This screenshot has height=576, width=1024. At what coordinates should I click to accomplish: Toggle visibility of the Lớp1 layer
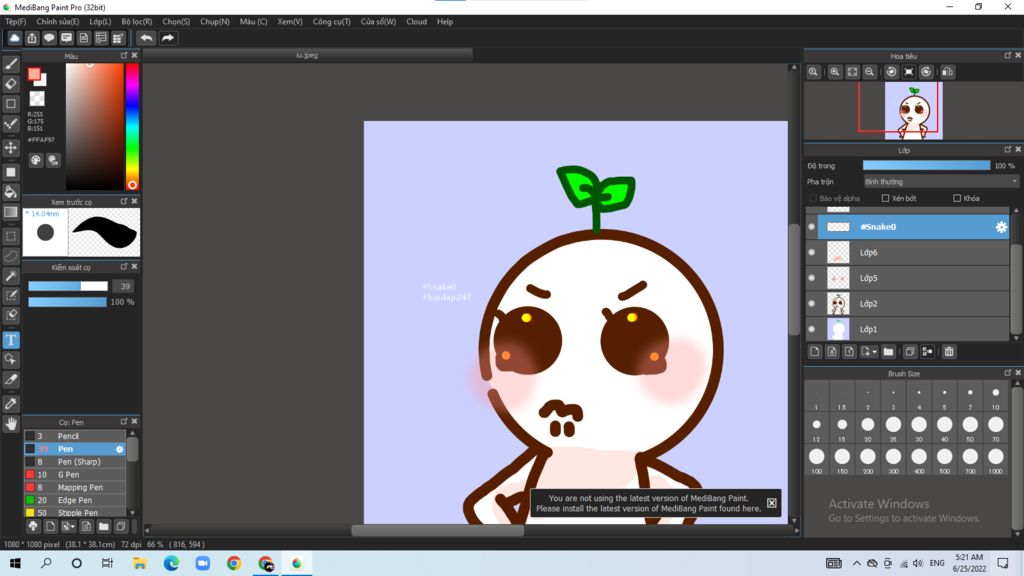click(x=812, y=329)
